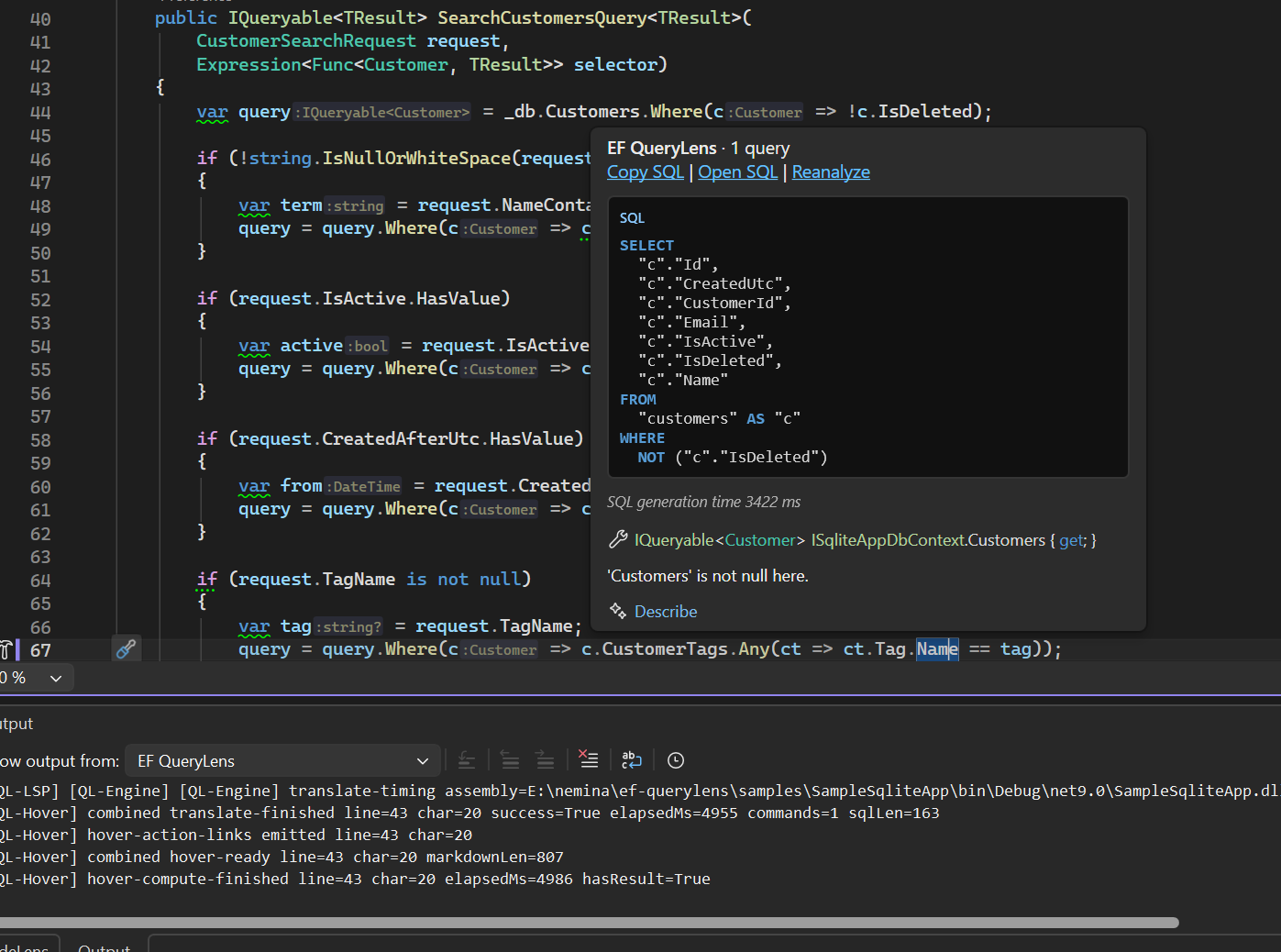Click the "customers" AS "c" SQL line

click(719, 418)
